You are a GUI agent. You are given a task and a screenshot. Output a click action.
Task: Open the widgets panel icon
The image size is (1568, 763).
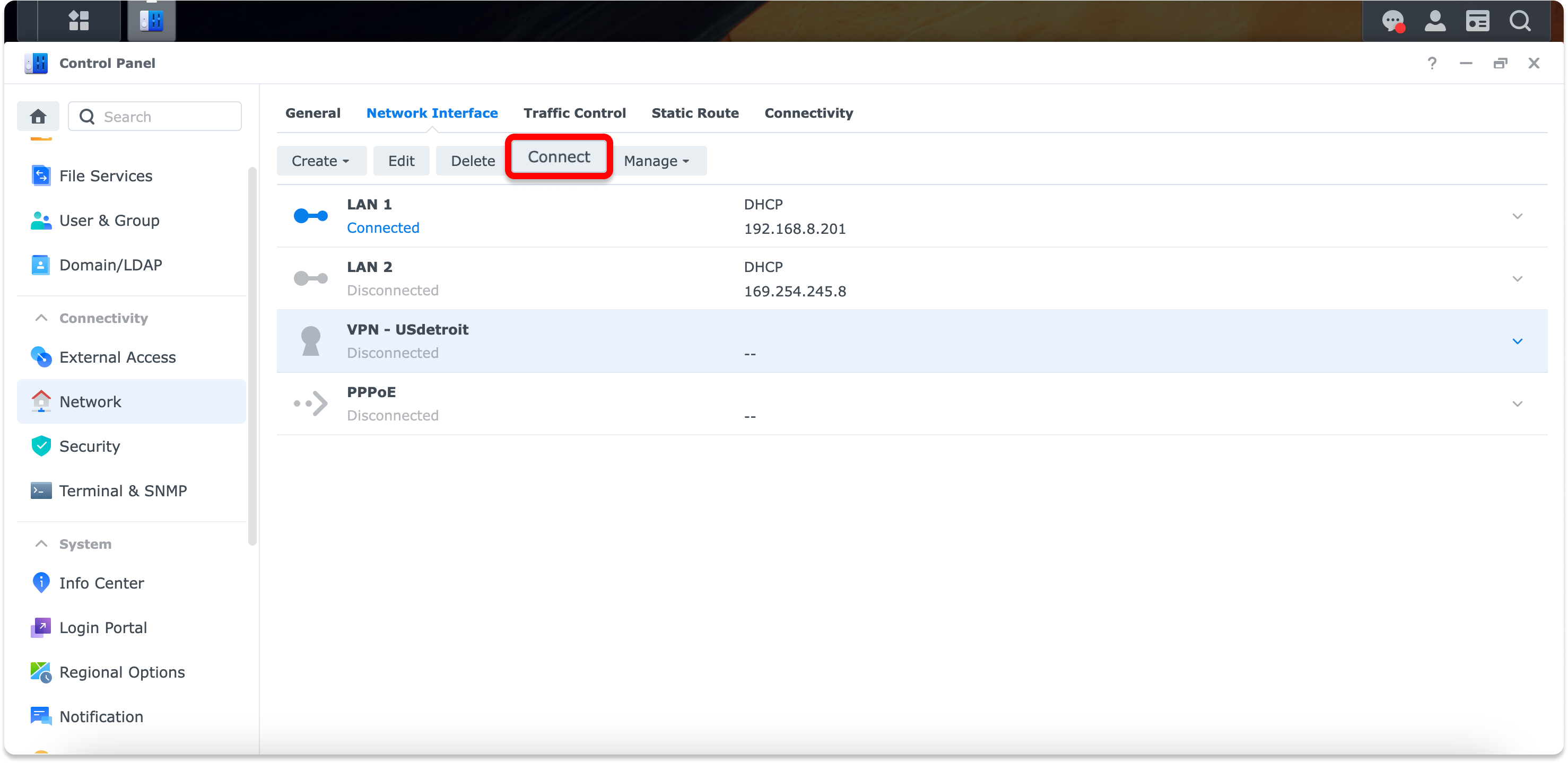(1477, 21)
